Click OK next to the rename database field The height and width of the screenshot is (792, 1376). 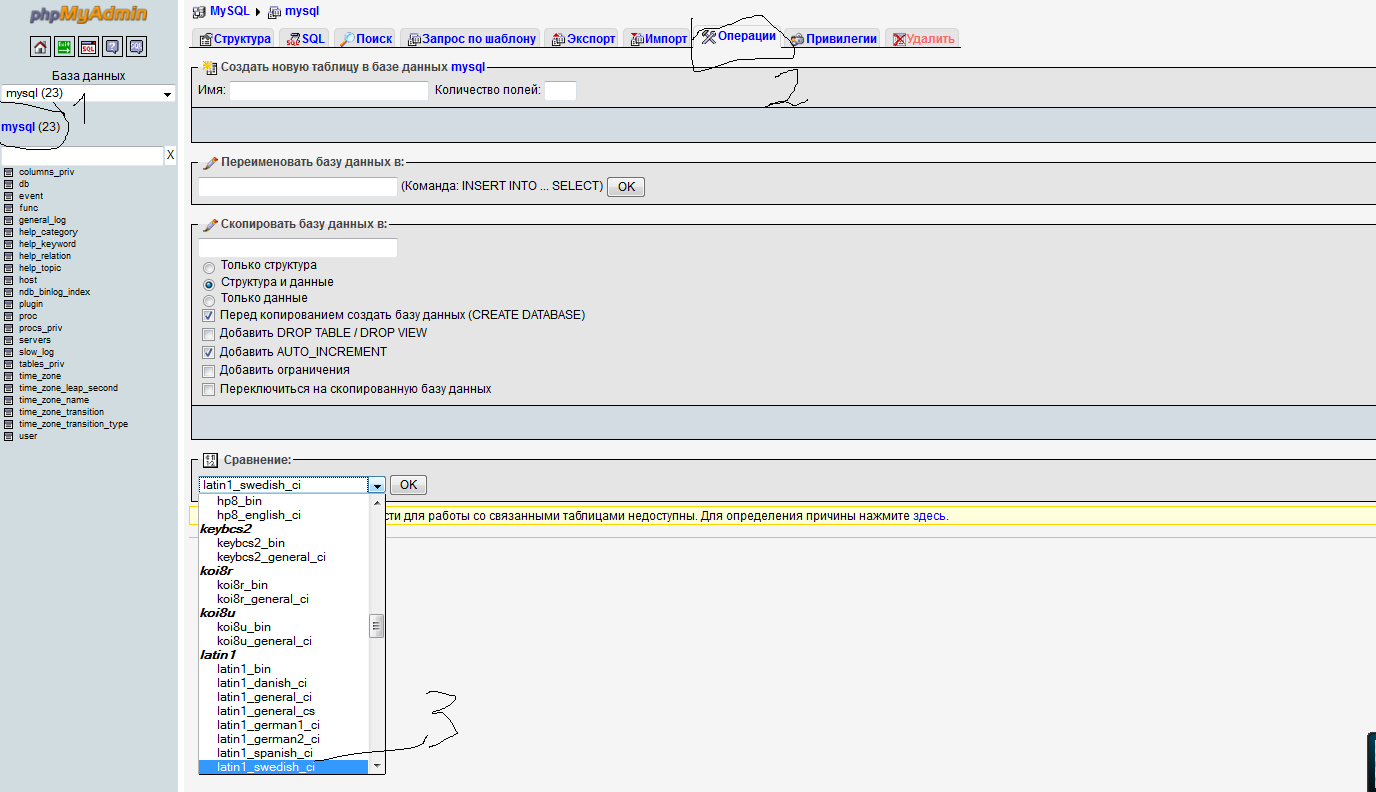pyautogui.click(x=626, y=187)
